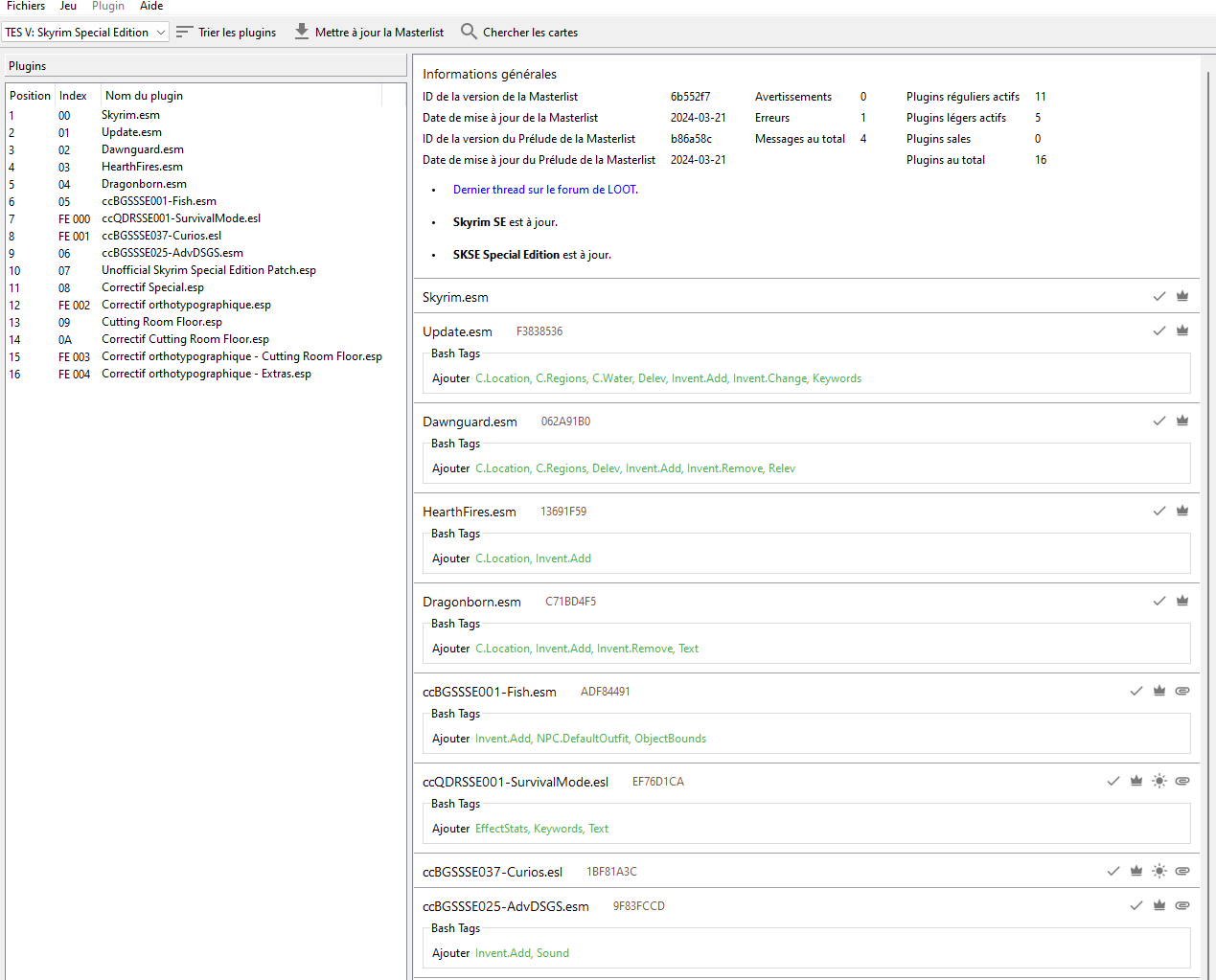Click the Dawnguard.esm CRC value 062A91B0
The width and height of the screenshot is (1216, 980).
click(x=565, y=422)
